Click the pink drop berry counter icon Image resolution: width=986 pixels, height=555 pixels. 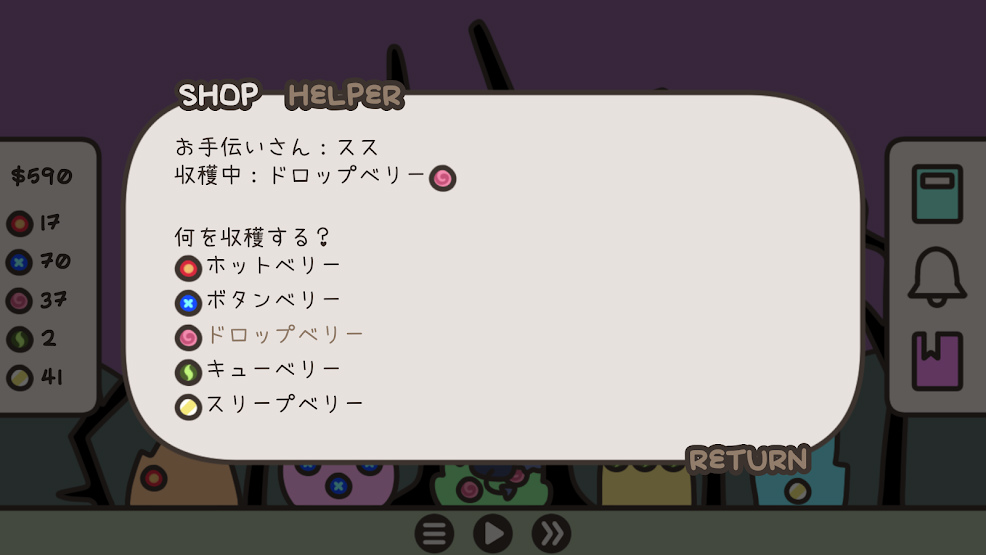19,301
